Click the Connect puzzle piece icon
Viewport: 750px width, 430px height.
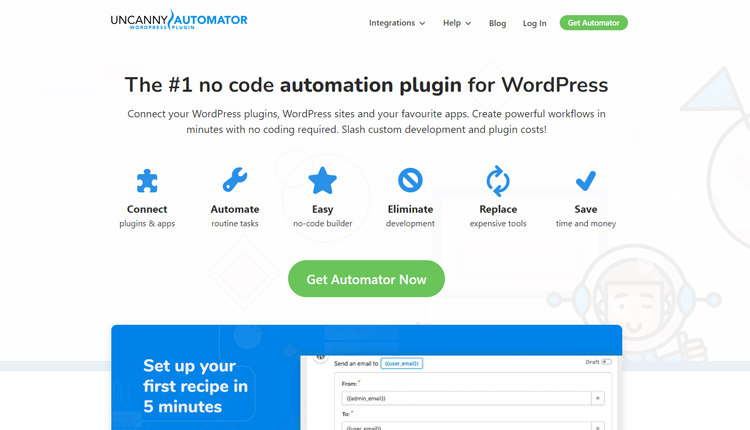click(x=147, y=181)
